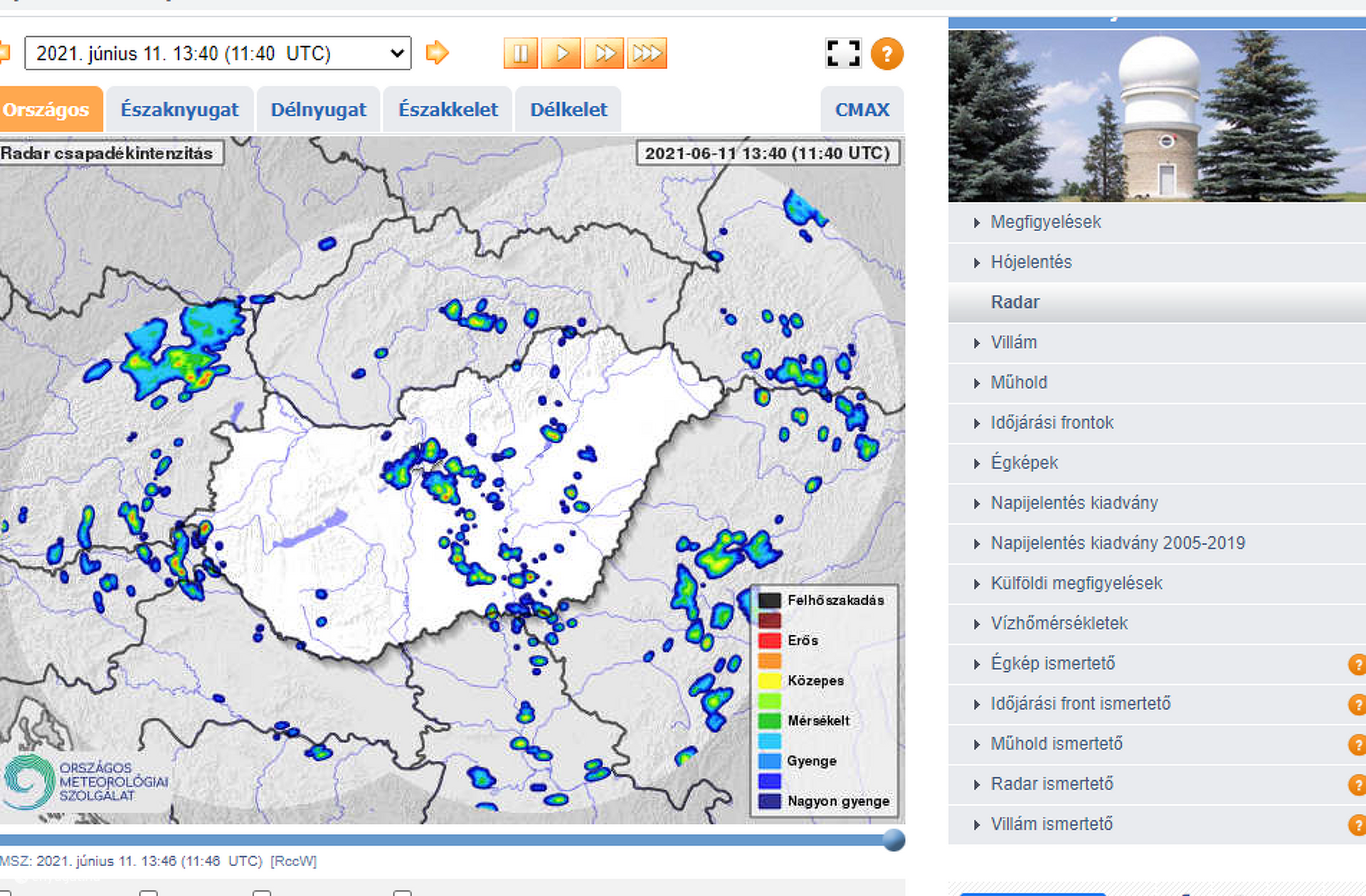The height and width of the screenshot is (896, 1366).
Task: Expand the arrow beside Égképek
Action: click(977, 464)
